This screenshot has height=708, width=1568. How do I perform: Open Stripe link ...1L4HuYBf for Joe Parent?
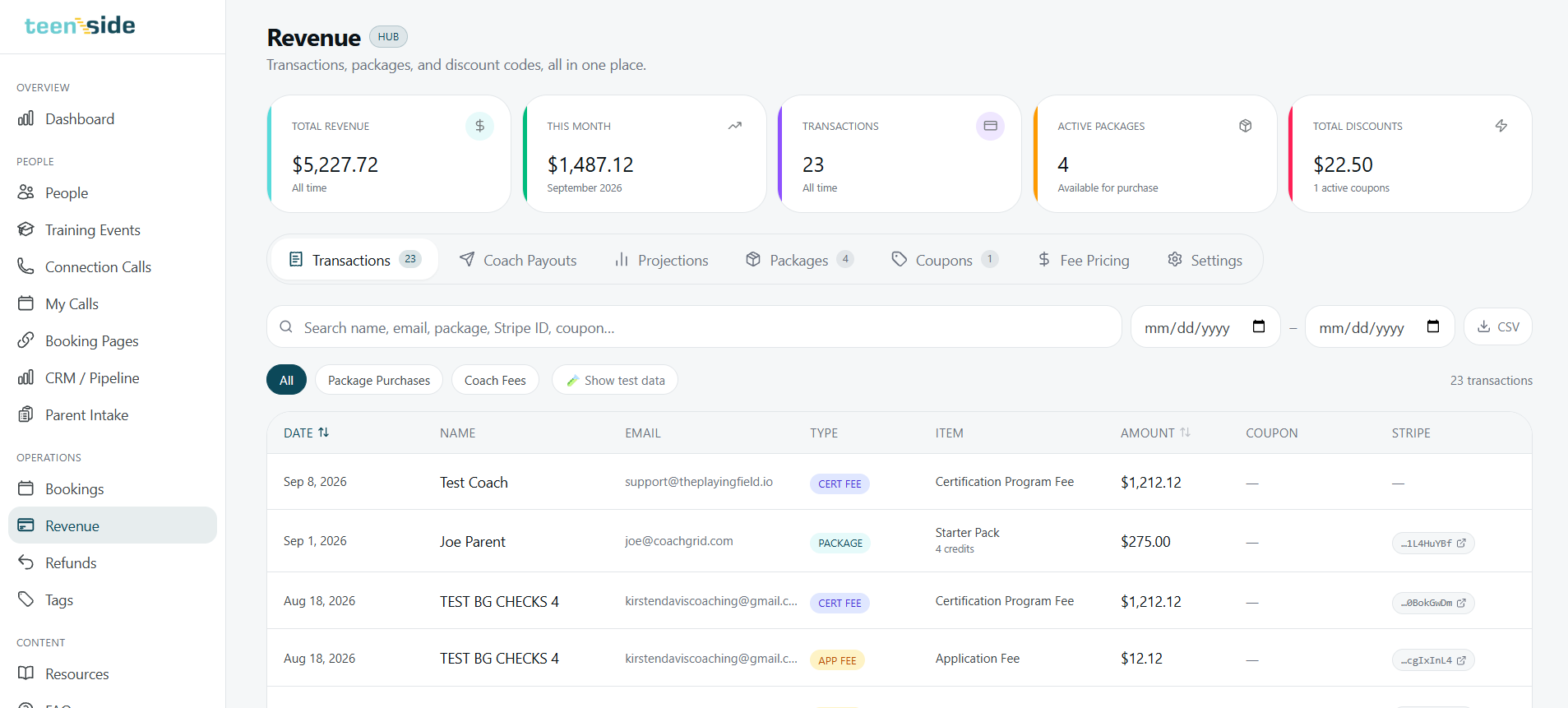pos(1433,544)
